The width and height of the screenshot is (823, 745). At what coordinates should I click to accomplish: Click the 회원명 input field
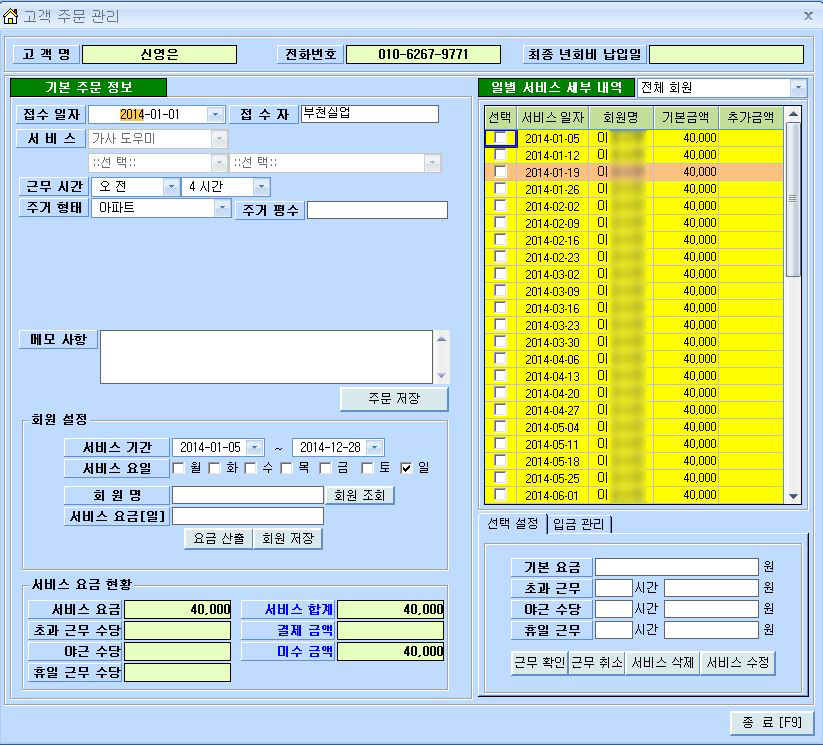[248, 495]
